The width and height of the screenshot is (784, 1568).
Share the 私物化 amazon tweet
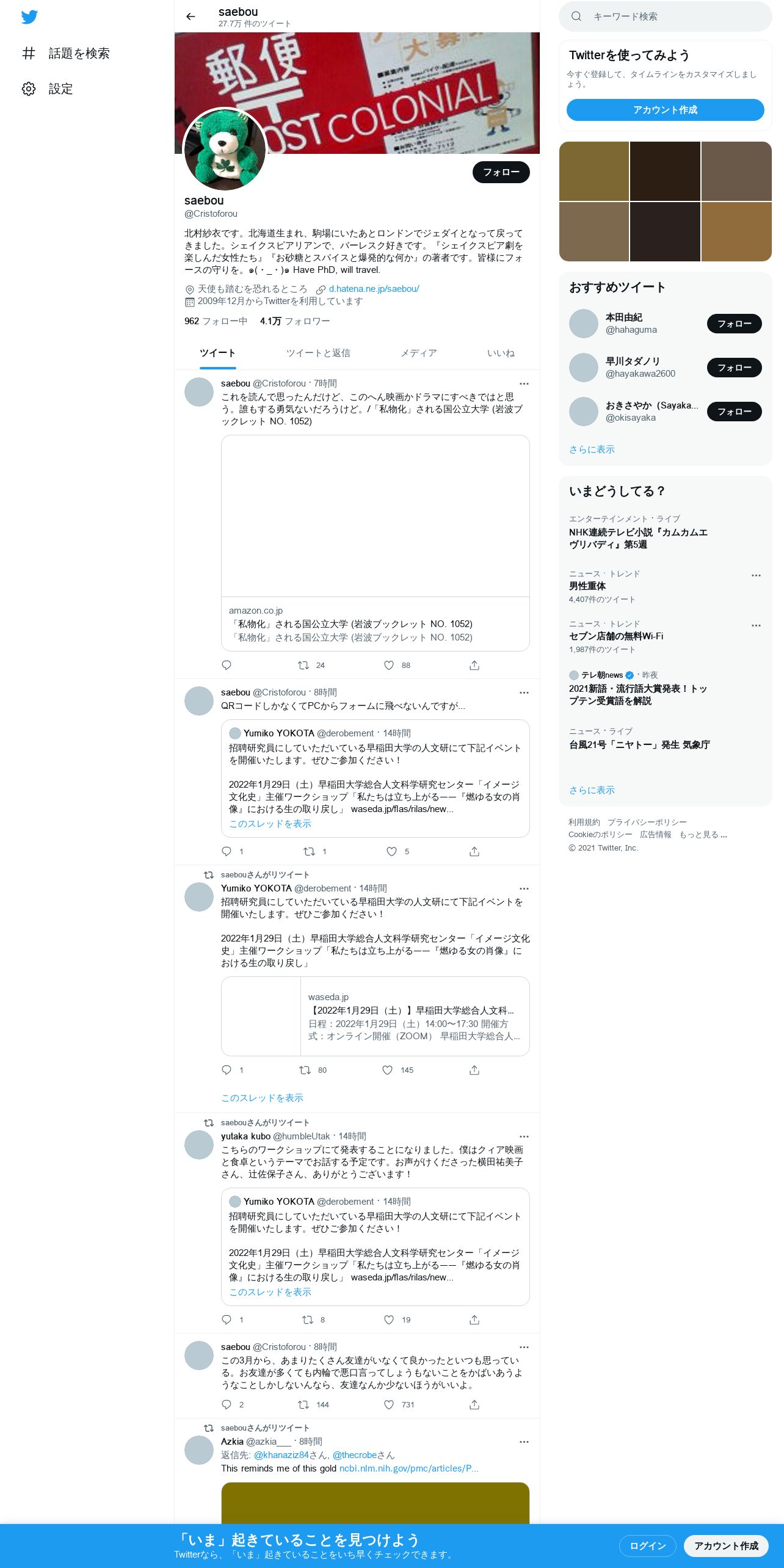474,665
